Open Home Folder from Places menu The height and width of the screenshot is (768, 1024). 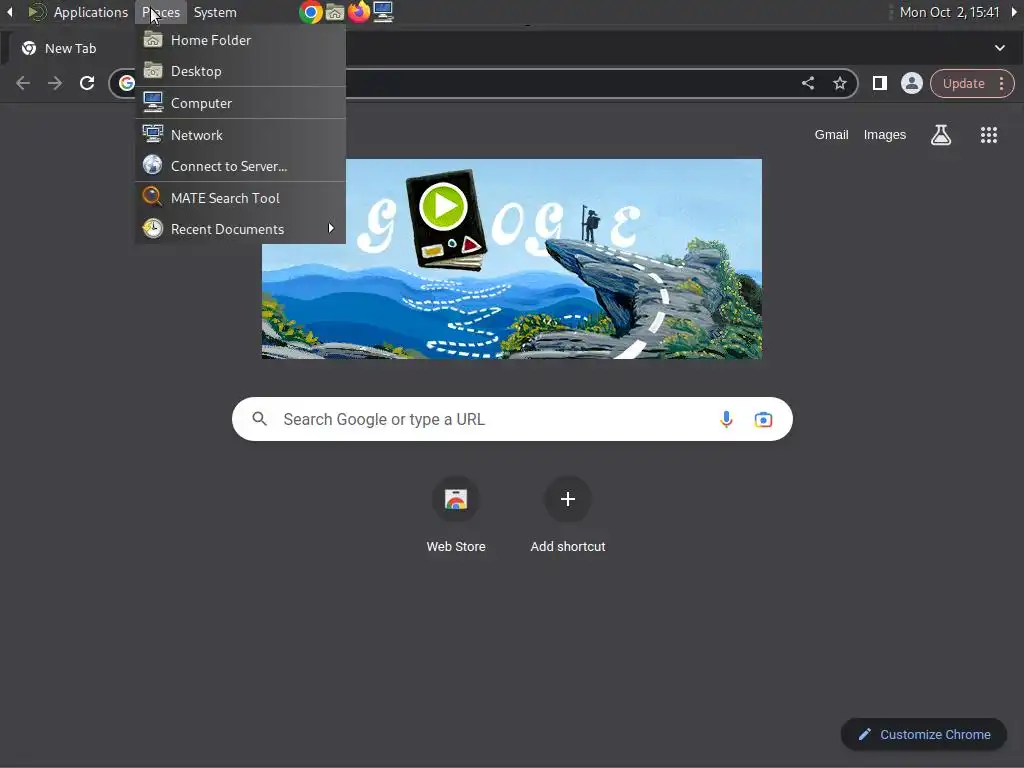240,40
